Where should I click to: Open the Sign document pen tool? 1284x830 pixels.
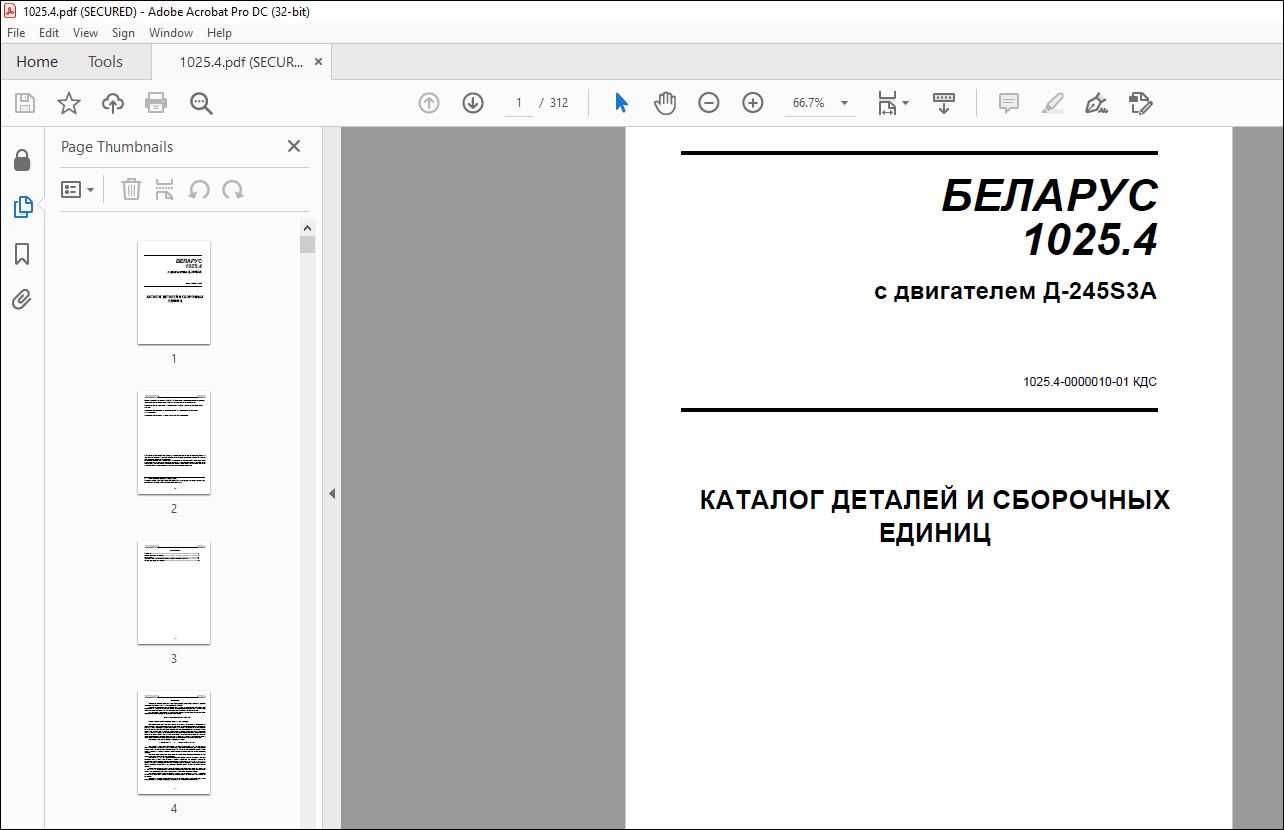[x=1097, y=103]
